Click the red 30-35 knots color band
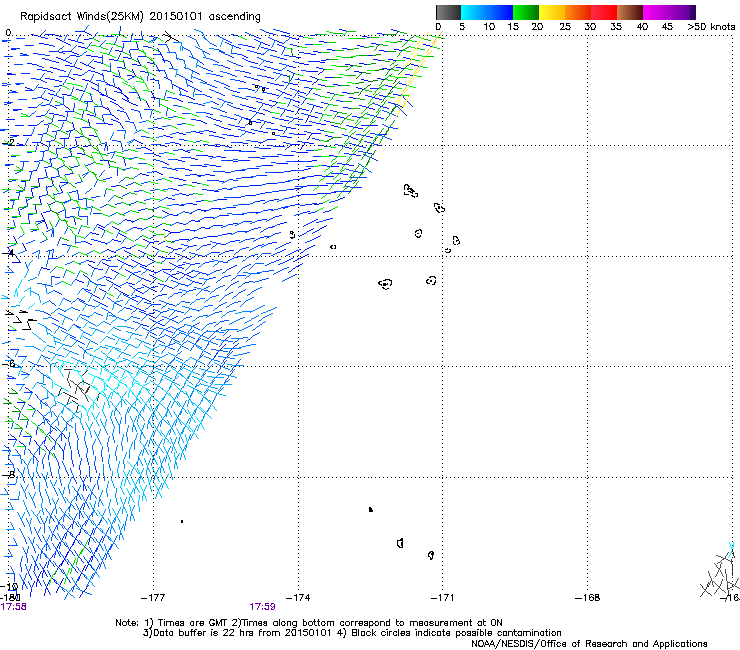 [604, 12]
